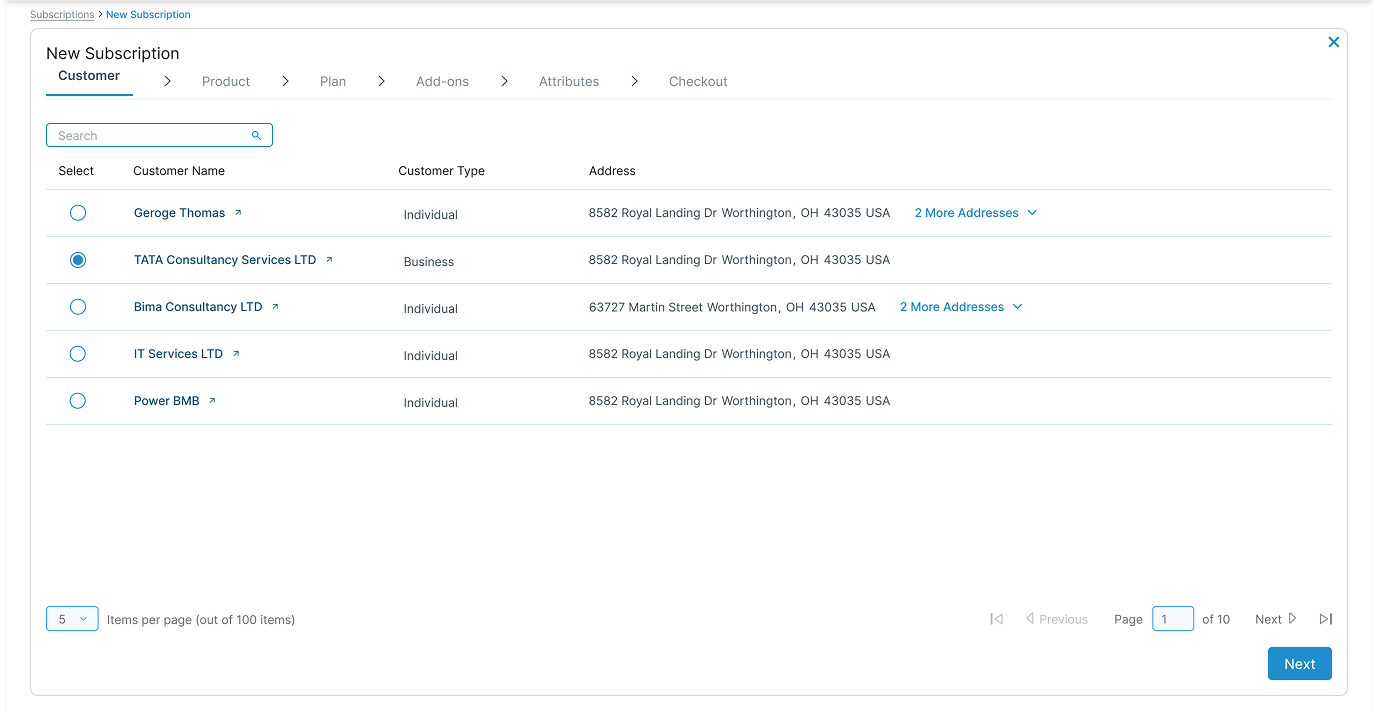This screenshot has height=712, width=1378.
Task: Click Items per page label text
Action: tap(201, 620)
